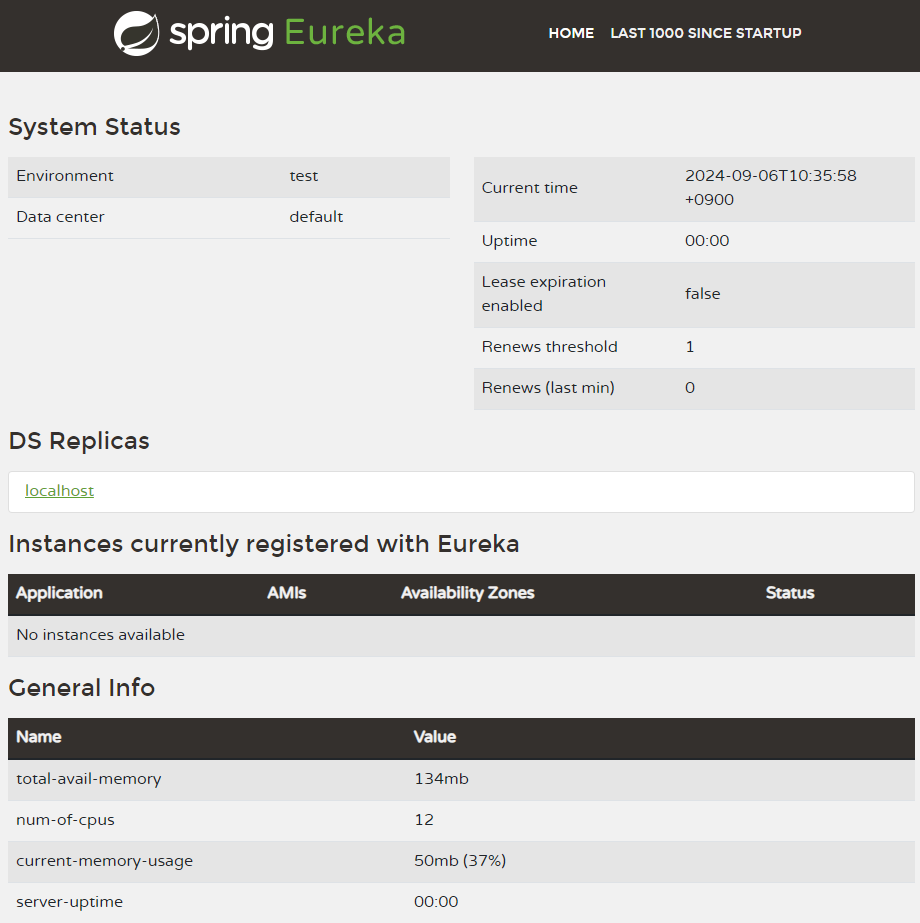Screen dimensions: 920x923
Task: Select the total-avail-memory row name
Action: tap(89, 779)
